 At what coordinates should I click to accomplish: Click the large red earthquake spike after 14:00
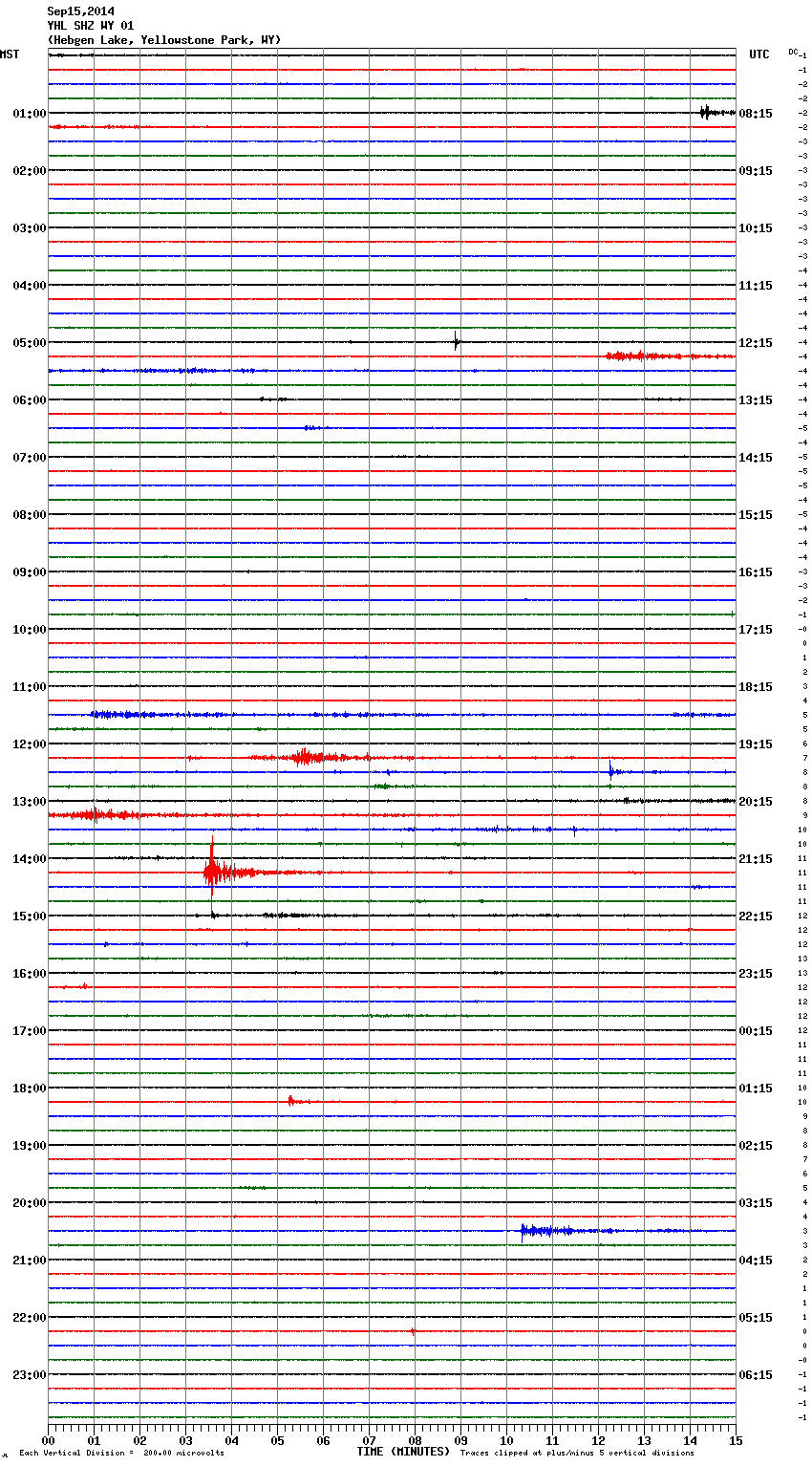click(x=212, y=871)
